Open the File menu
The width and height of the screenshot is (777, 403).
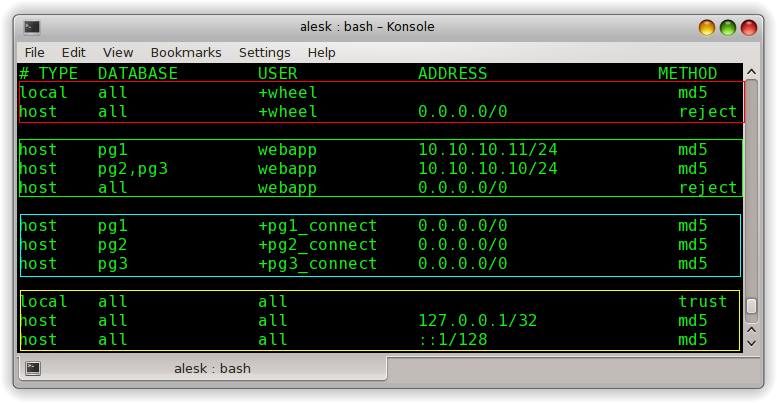(34, 52)
